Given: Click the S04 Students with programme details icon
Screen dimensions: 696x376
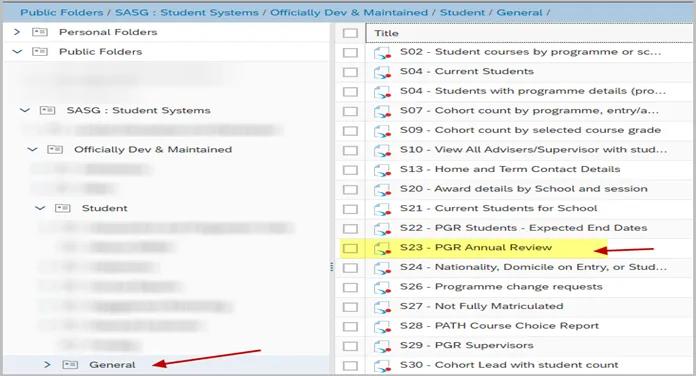Looking at the screenshot, I should tap(382, 92).
